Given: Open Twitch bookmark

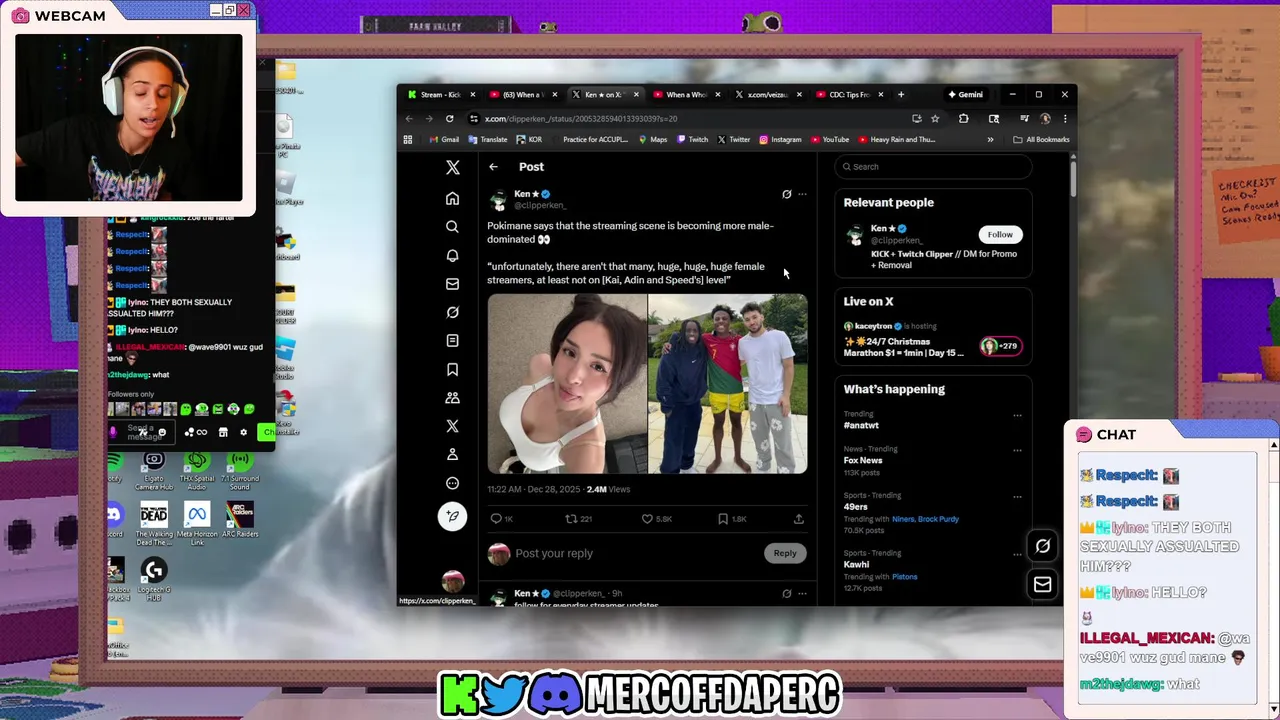Looking at the screenshot, I should [692, 140].
